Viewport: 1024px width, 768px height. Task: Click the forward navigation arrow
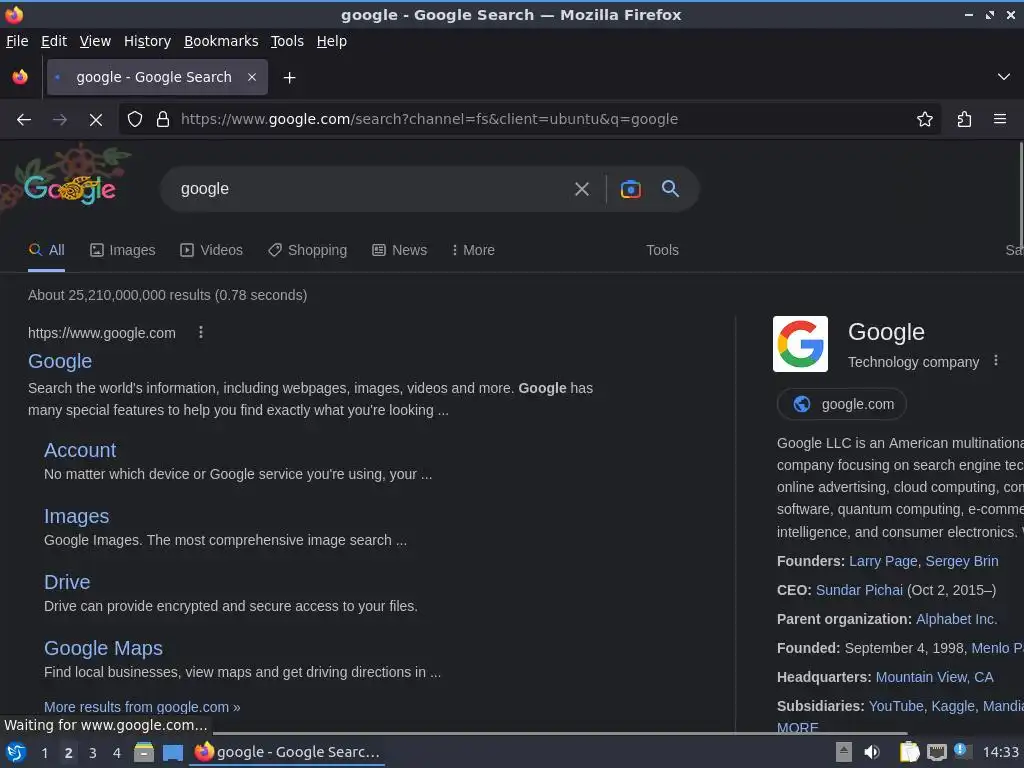(59, 120)
